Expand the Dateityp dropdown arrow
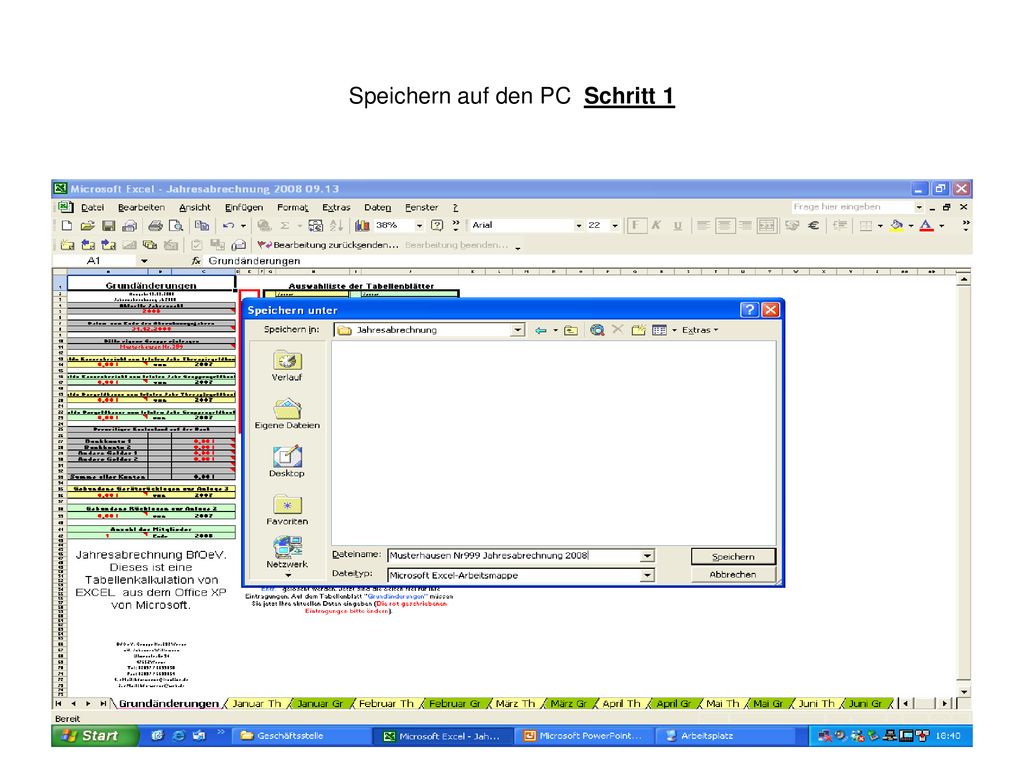Screen dimensions: 1024x768 click(647, 575)
